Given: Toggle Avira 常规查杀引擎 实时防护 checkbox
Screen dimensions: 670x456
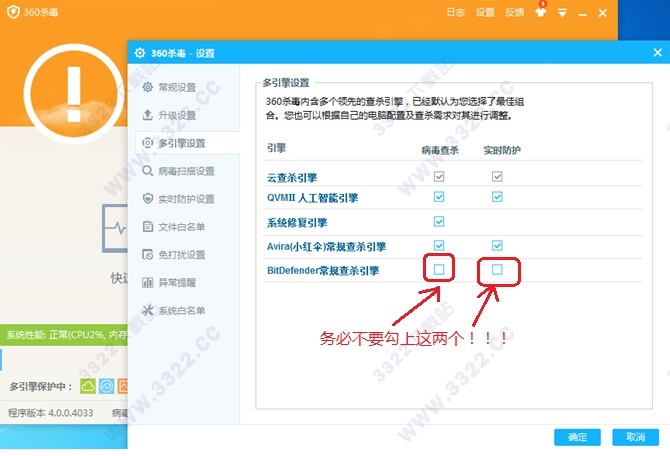Looking at the screenshot, I should pyautogui.click(x=497, y=245).
